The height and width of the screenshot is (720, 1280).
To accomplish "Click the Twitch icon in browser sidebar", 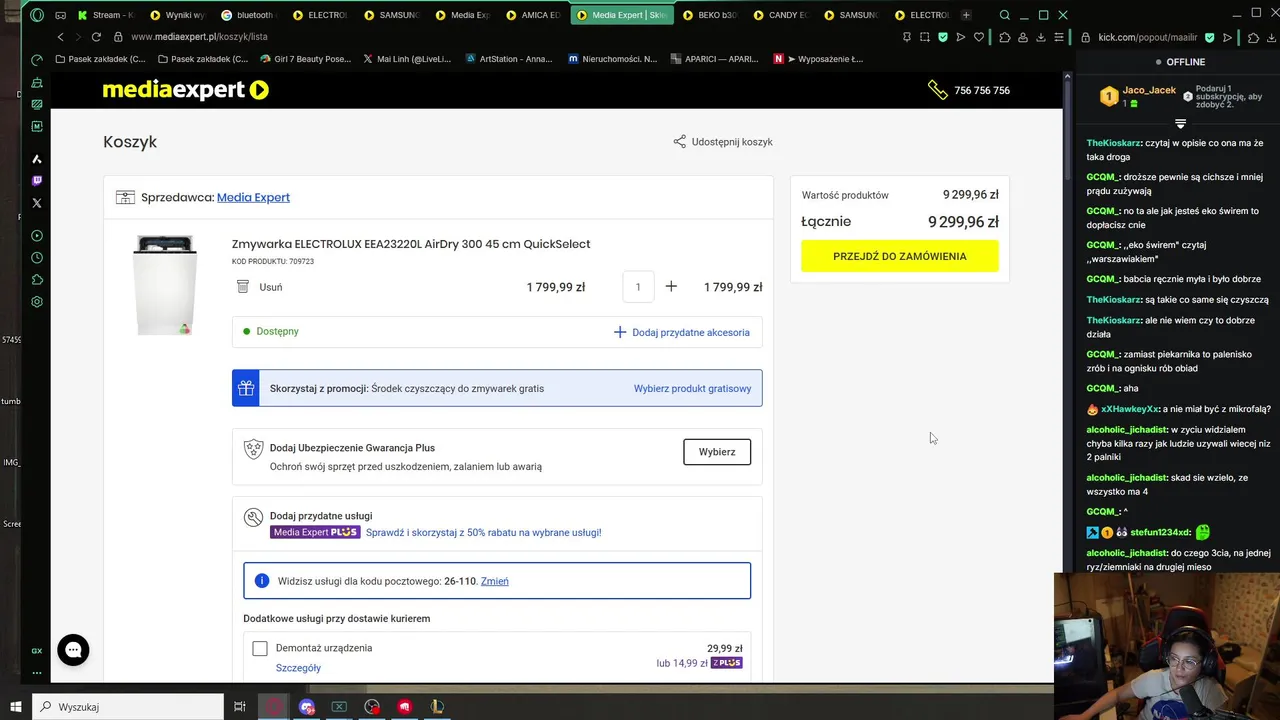I will pos(37,181).
